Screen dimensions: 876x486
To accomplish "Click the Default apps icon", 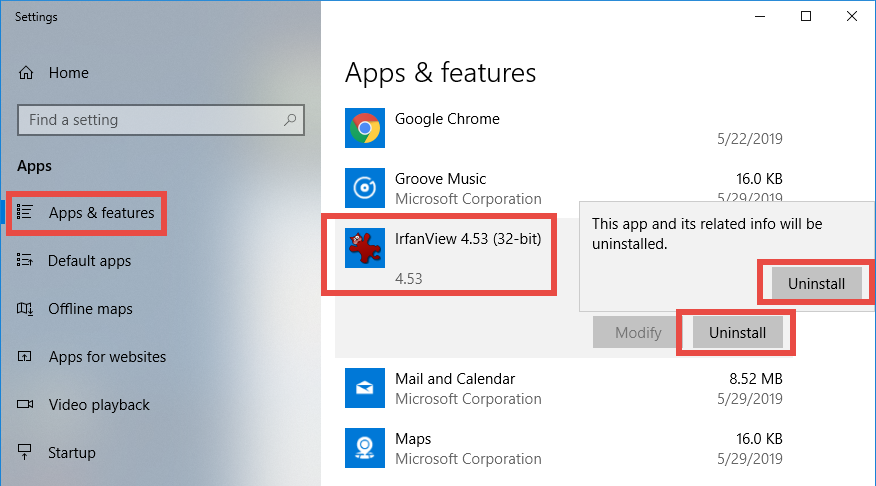I will pos(25,260).
